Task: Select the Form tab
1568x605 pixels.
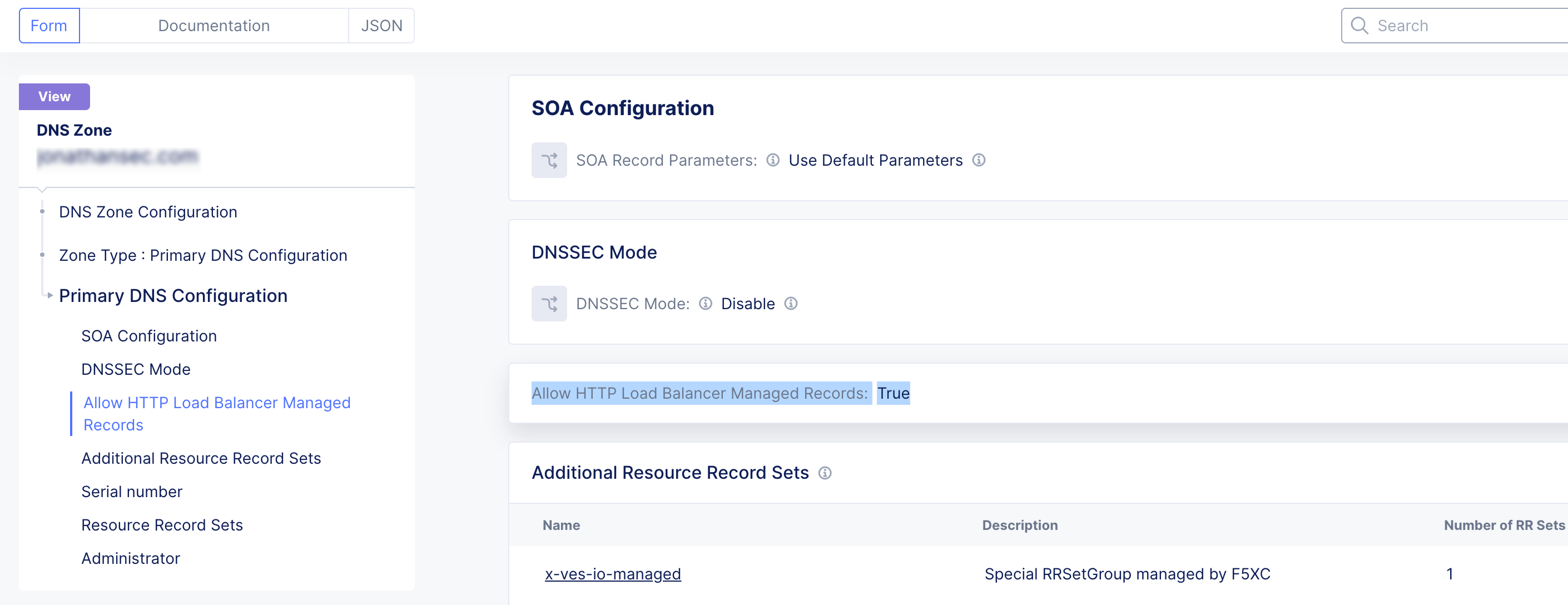Action: (49, 26)
